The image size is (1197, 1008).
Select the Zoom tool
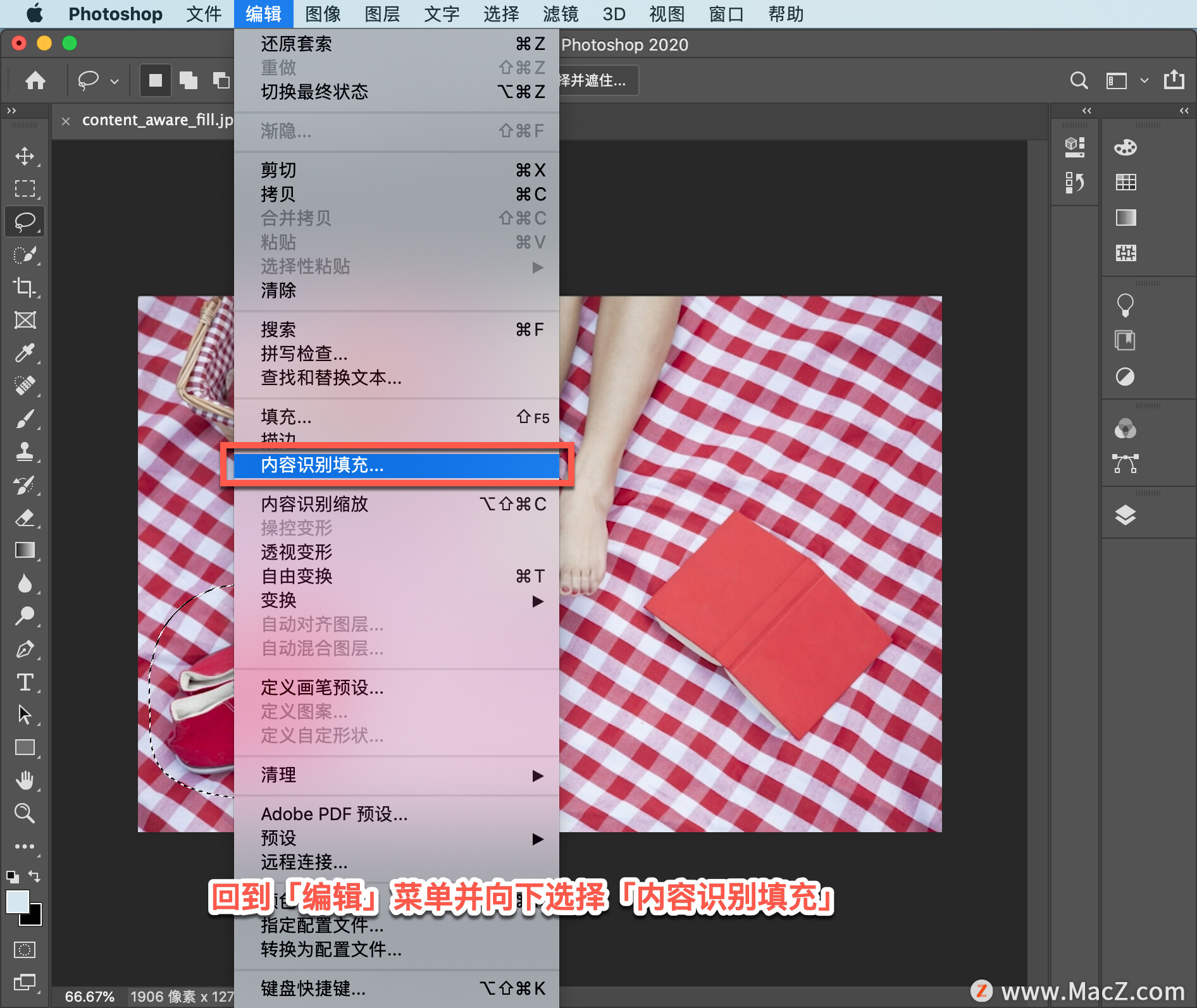click(25, 813)
